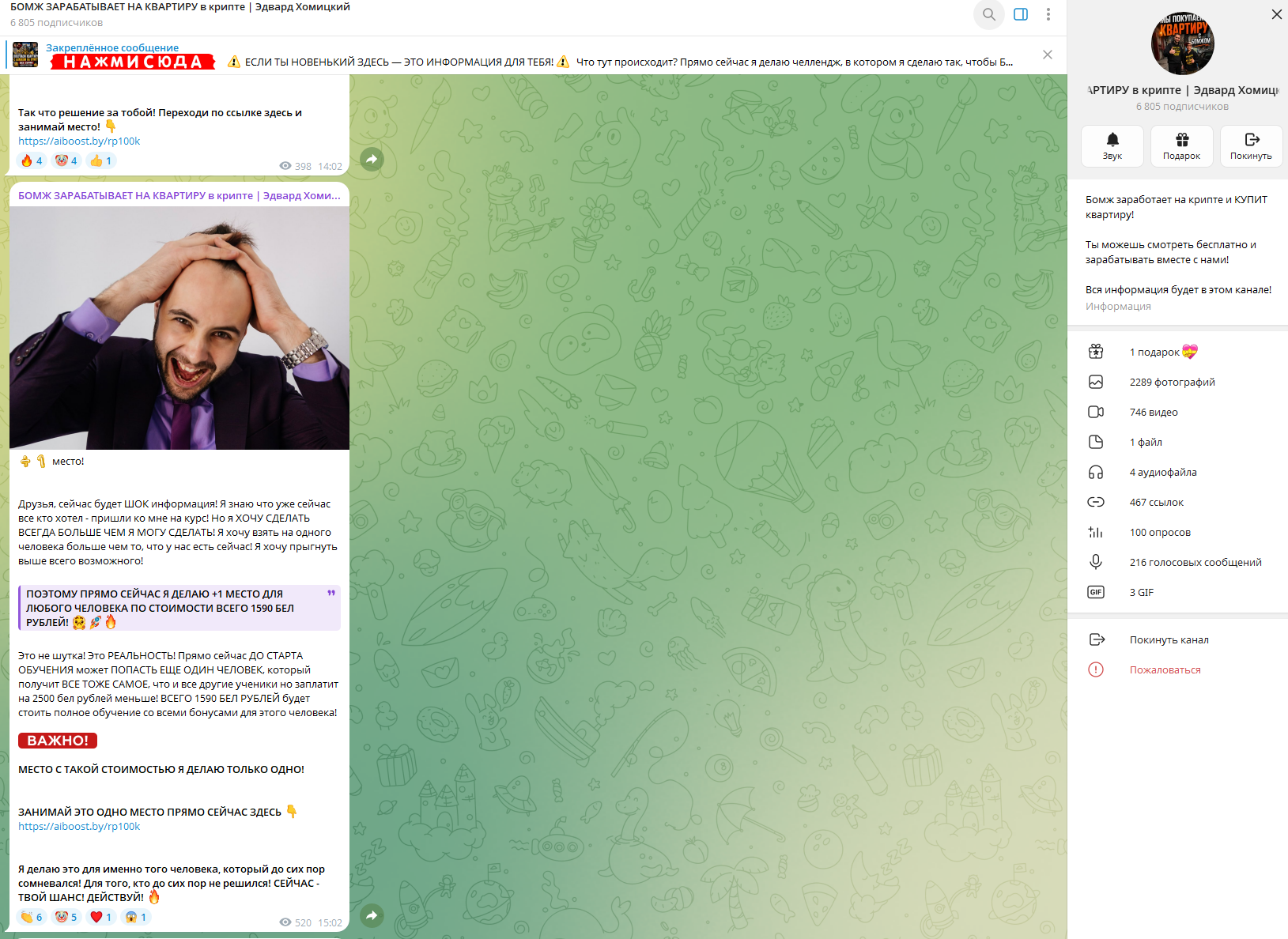The image size is (1288, 939).
Task: Click the red warning icon beside Пожаловаться
Action: pos(1096,669)
